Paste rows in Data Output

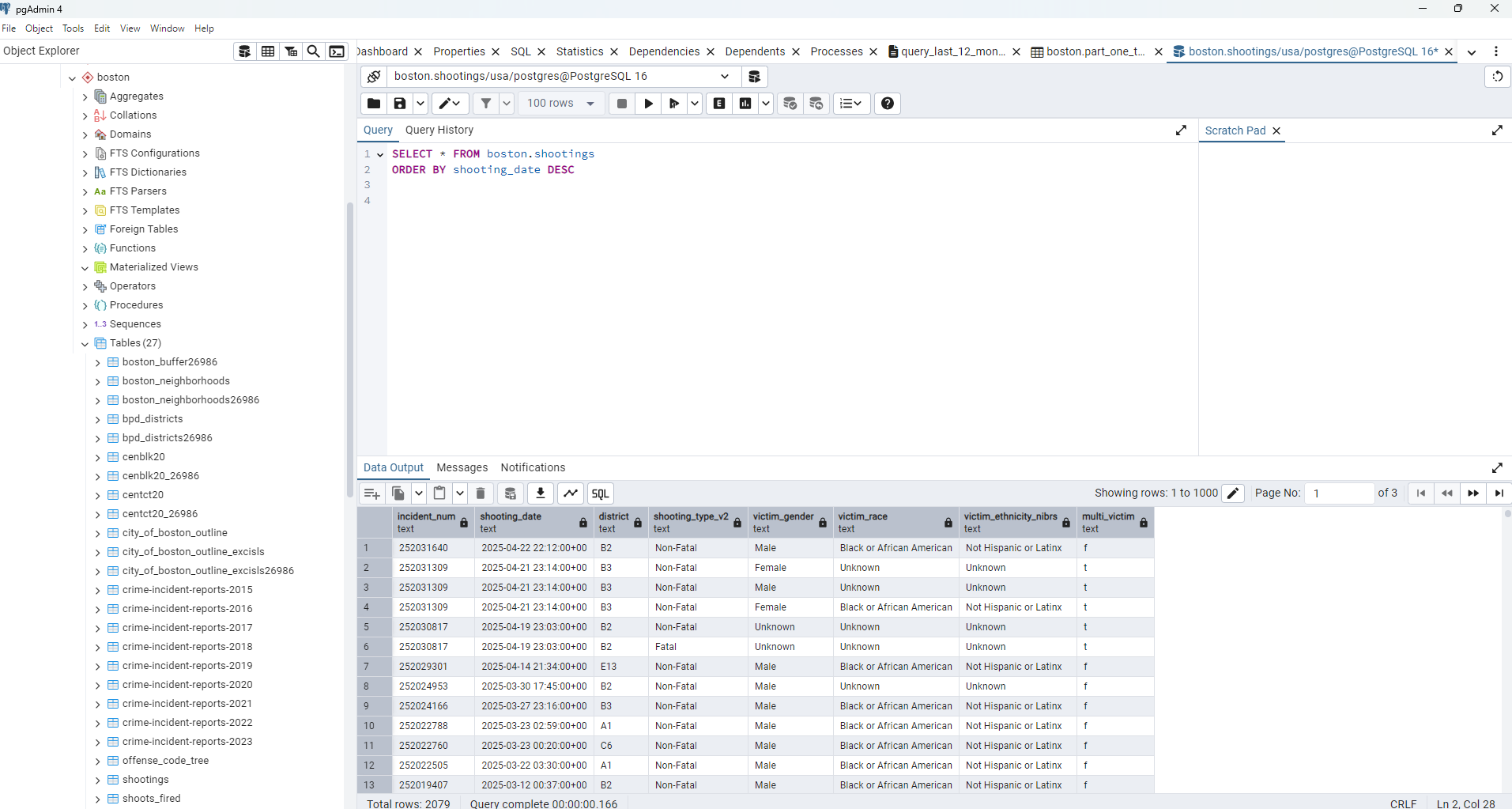pos(439,493)
